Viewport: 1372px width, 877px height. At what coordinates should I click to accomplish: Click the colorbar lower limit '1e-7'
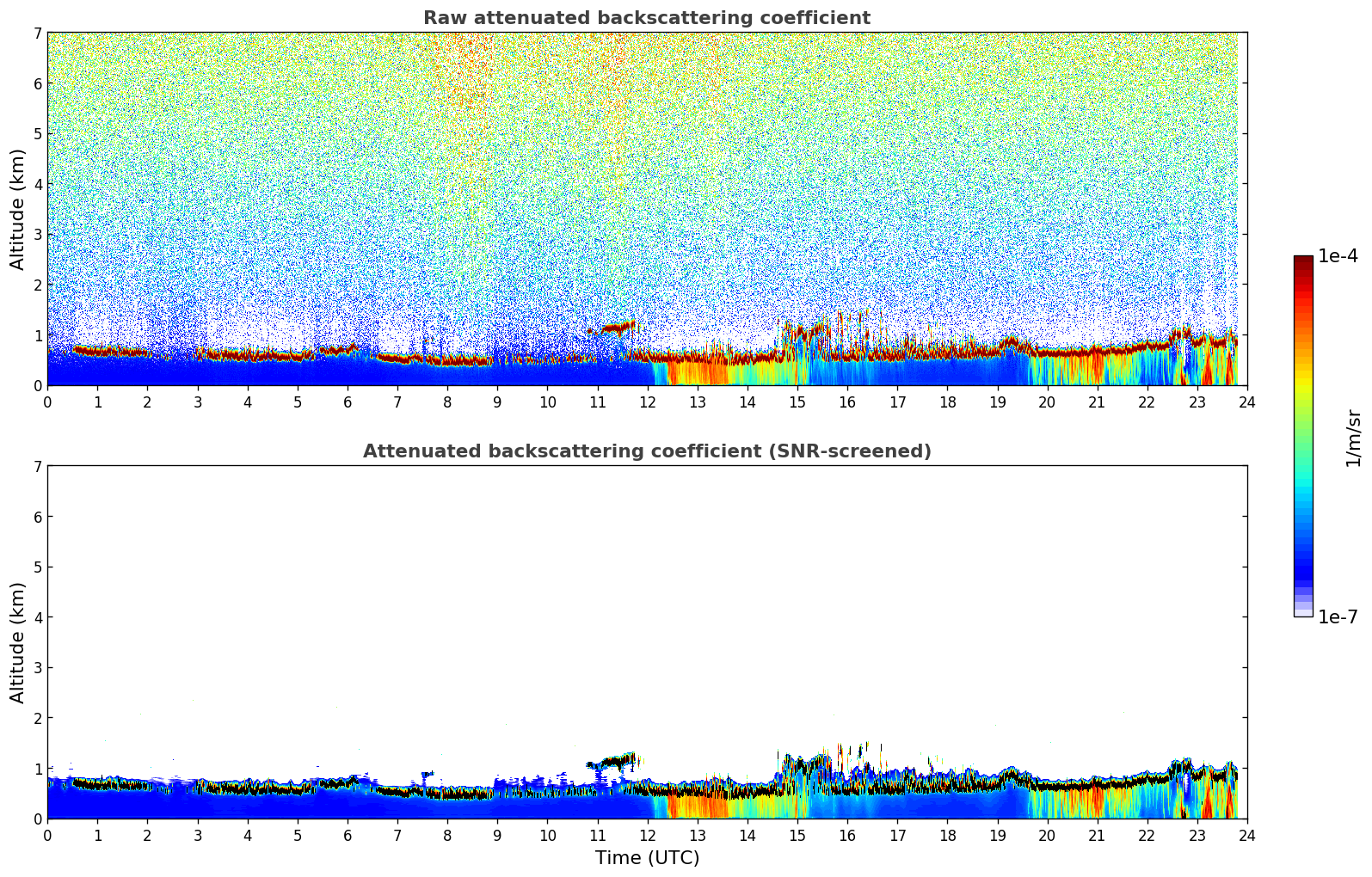tap(1338, 617)
